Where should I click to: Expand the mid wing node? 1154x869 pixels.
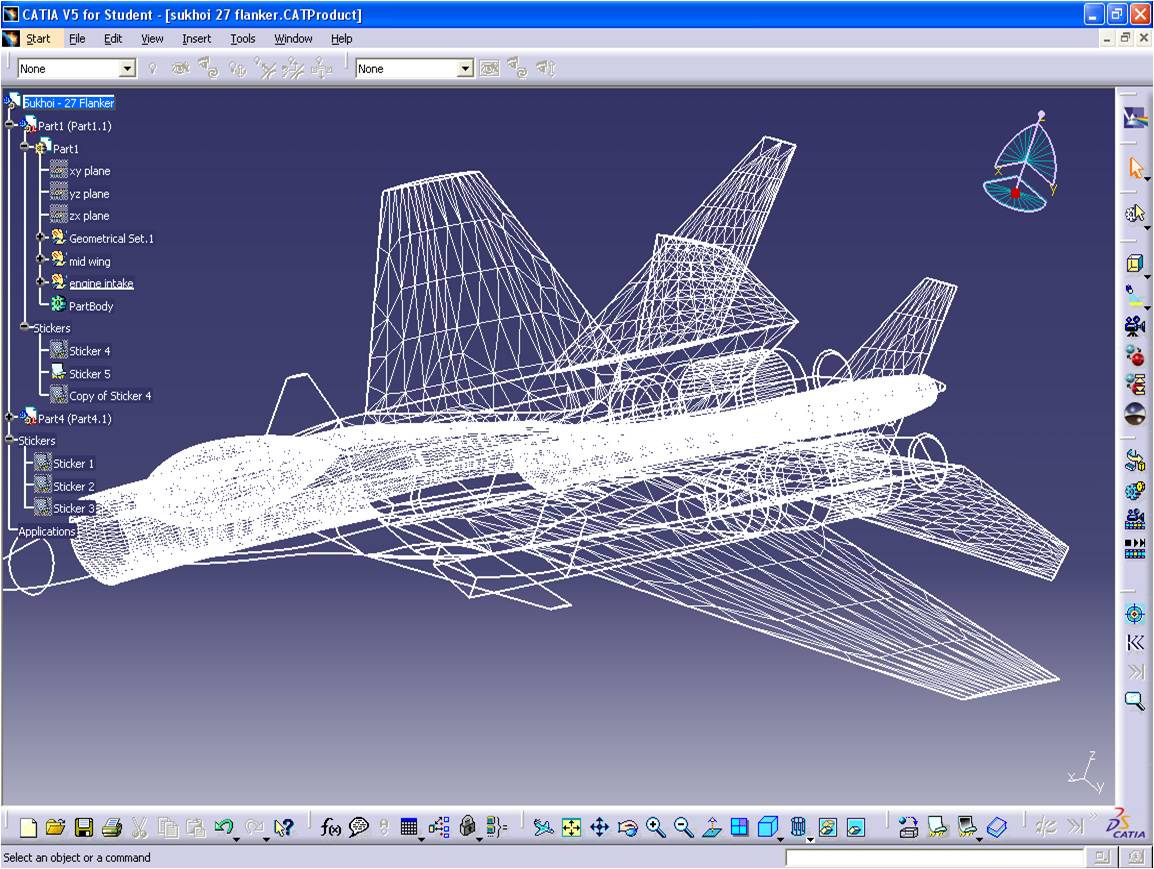coord(40,260)
